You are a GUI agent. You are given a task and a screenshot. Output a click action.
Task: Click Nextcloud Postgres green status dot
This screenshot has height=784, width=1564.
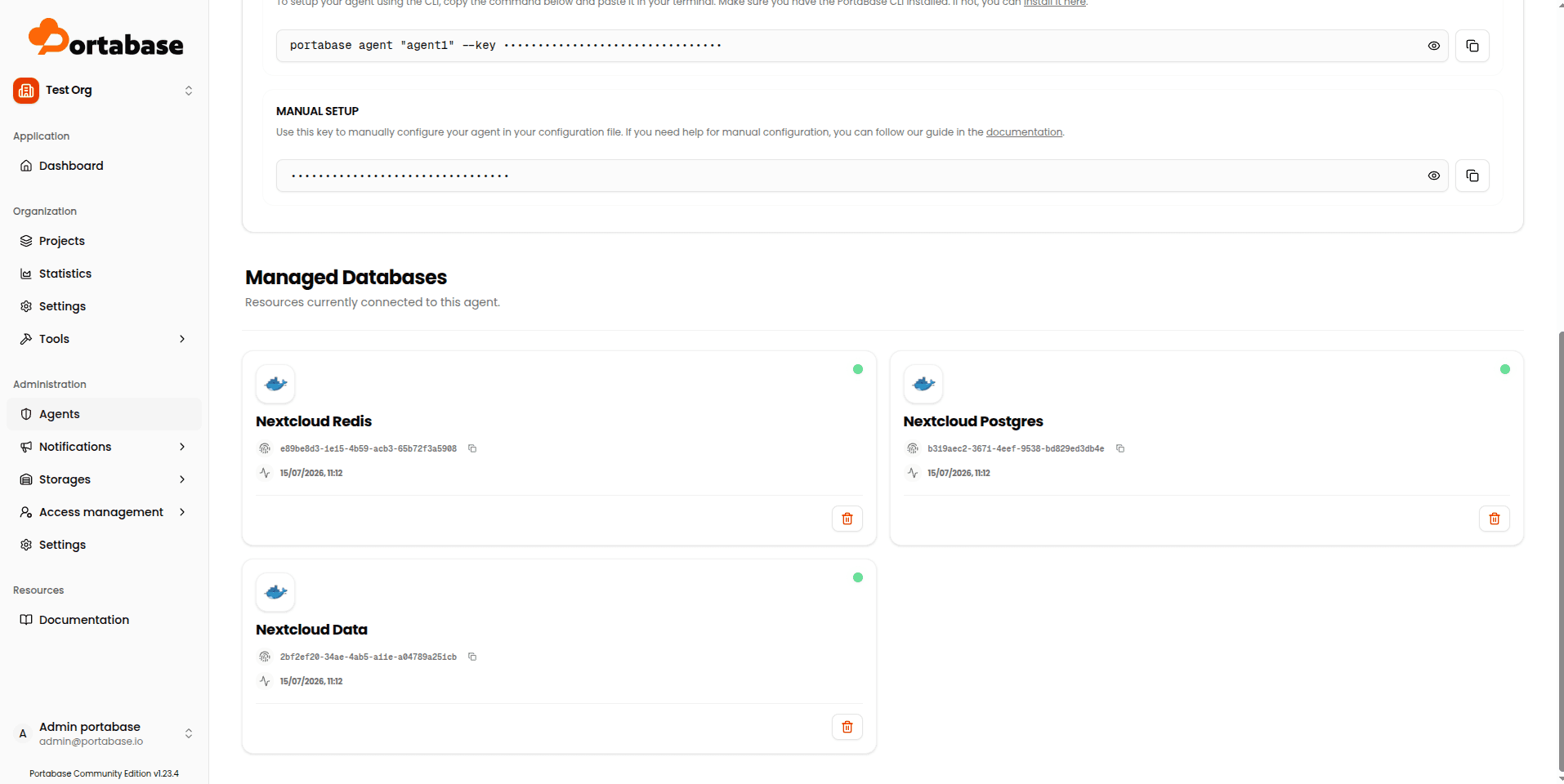1505,369
